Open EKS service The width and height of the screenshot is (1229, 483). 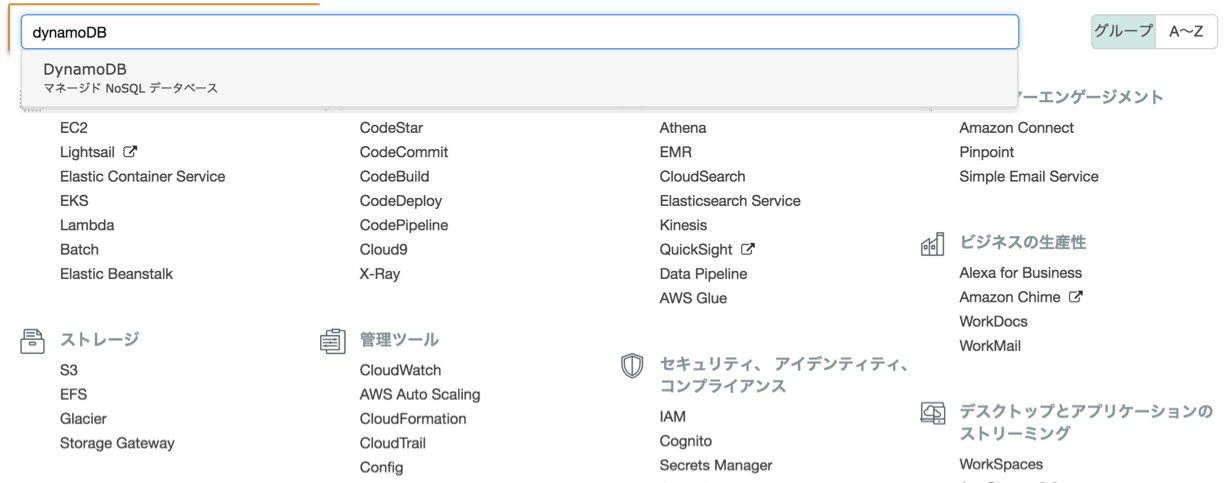tap(74, 201)
